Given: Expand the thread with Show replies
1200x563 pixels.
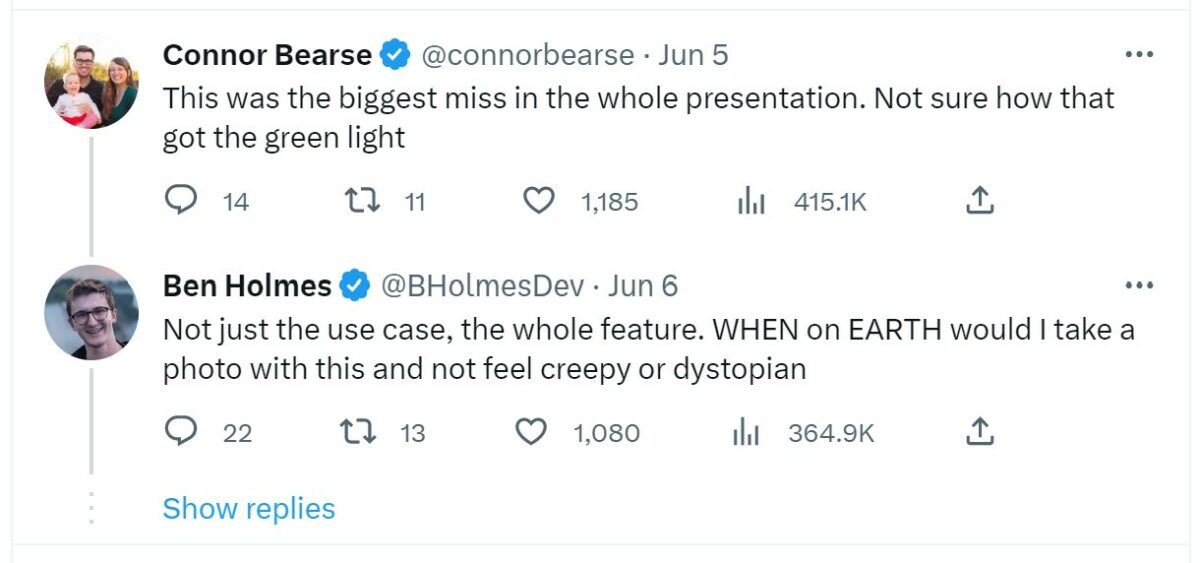Looking at the screenshot, I should click(249, 509).
